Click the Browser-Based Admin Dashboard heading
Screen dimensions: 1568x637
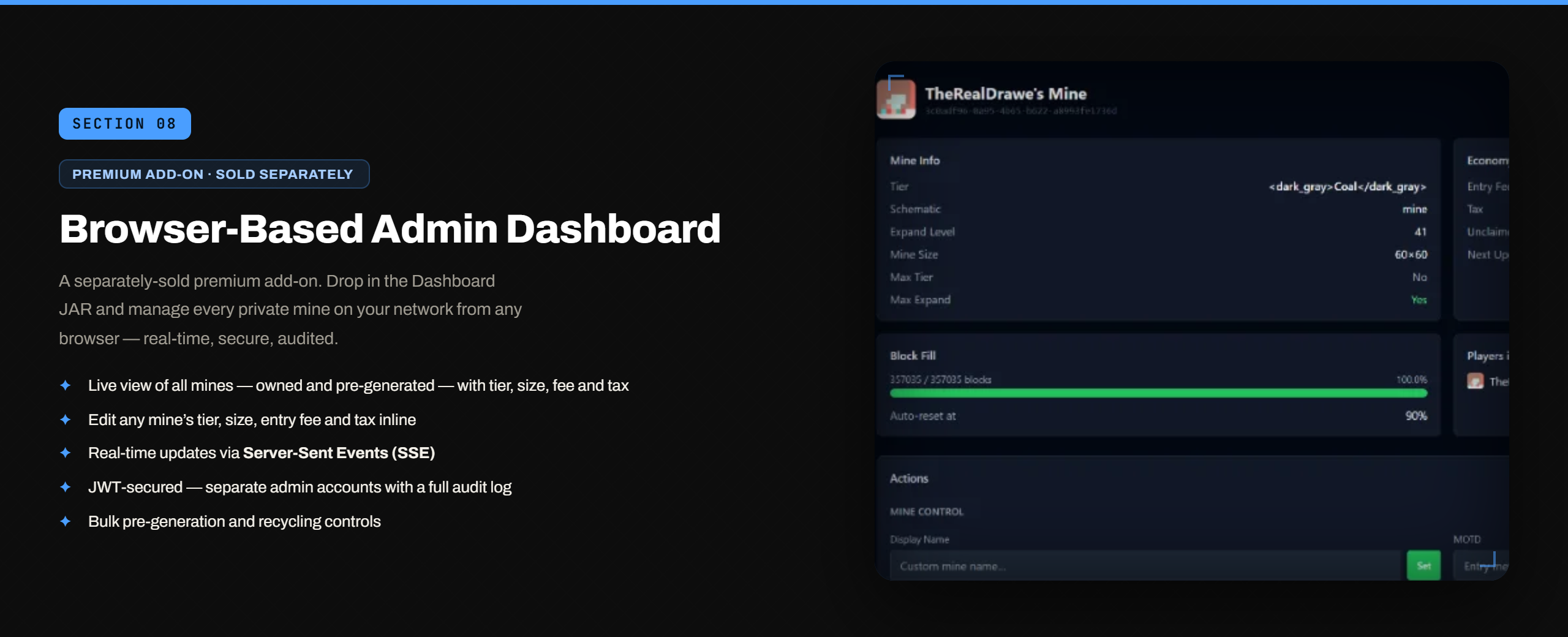coord(390,228)
